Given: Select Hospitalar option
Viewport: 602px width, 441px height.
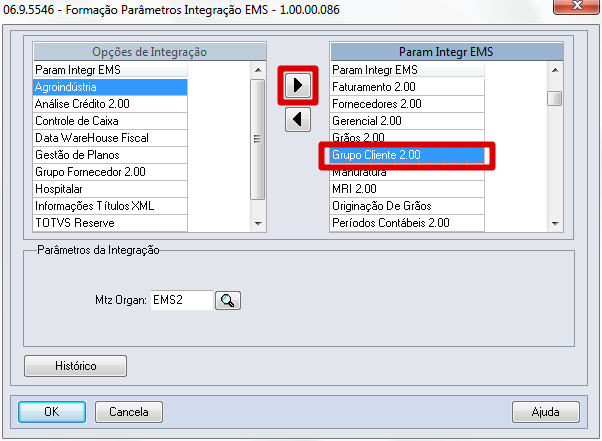Looking at the screenshot, I should pyautogui.click(x=110, y=189).
